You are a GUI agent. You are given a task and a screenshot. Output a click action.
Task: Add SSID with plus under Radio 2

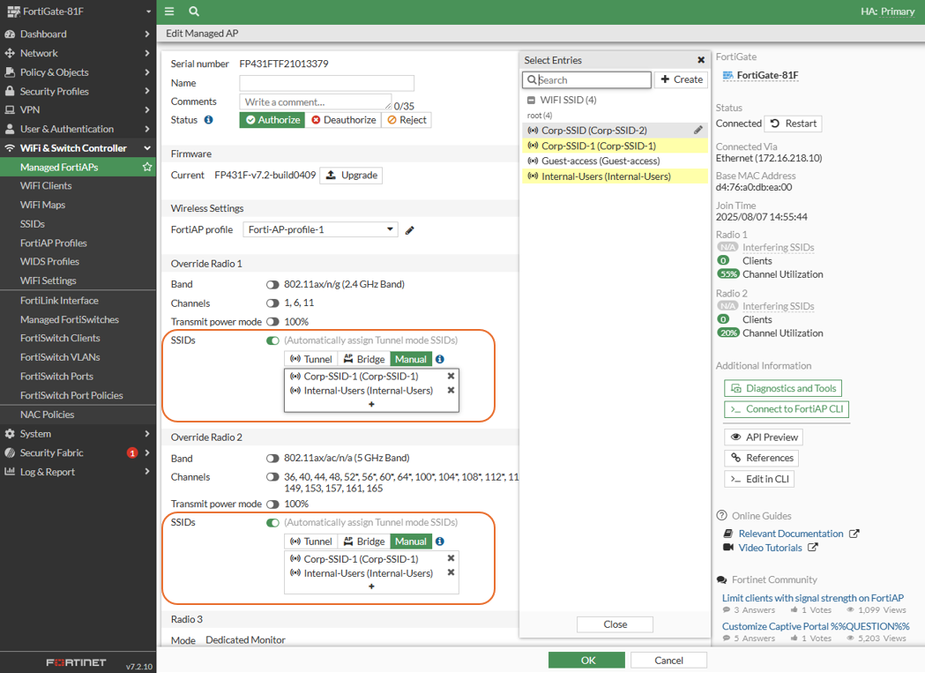pos(371,586)
